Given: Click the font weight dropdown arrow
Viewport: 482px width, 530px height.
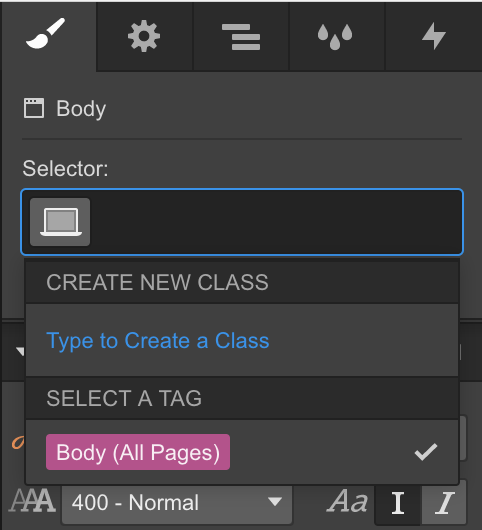Looking at the screenshot, I should [x=275, y=501].
